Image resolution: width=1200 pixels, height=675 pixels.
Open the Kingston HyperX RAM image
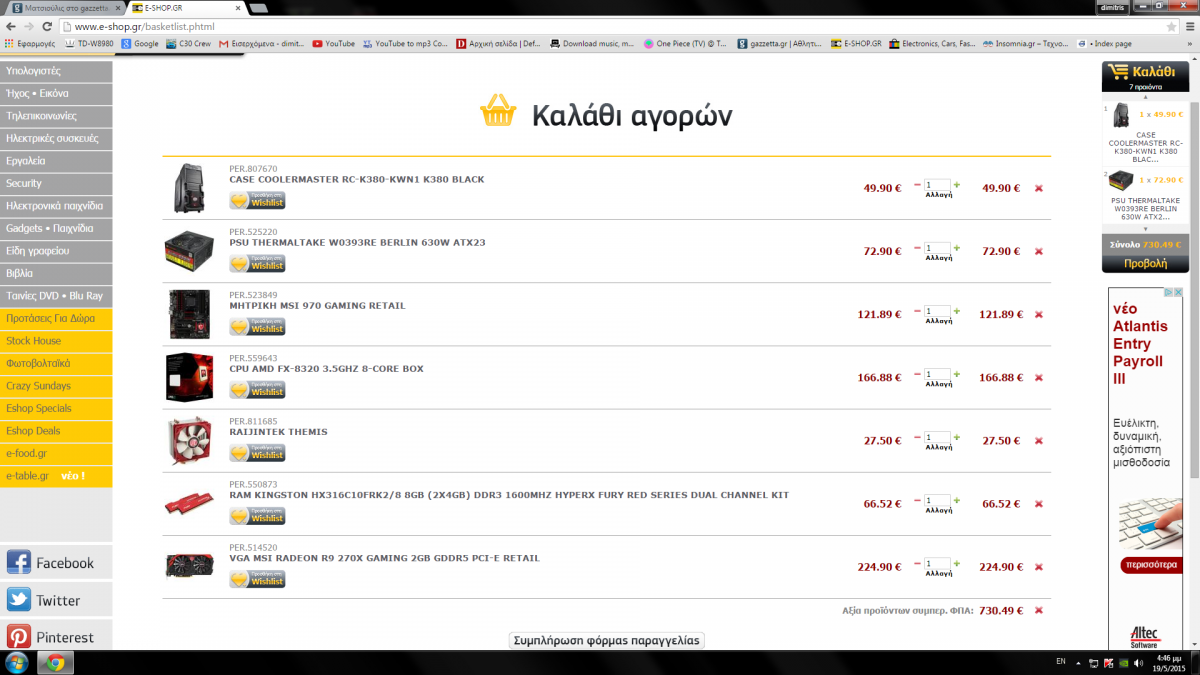[189, 504]
